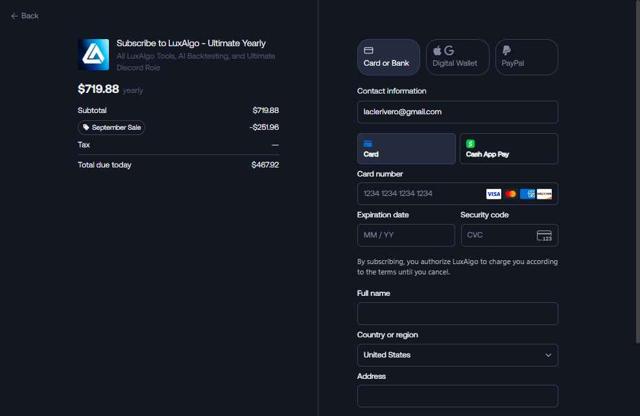Click the September Sale promo tag
This screenshot has width=640, height=416.
click(x=111, y=127)
